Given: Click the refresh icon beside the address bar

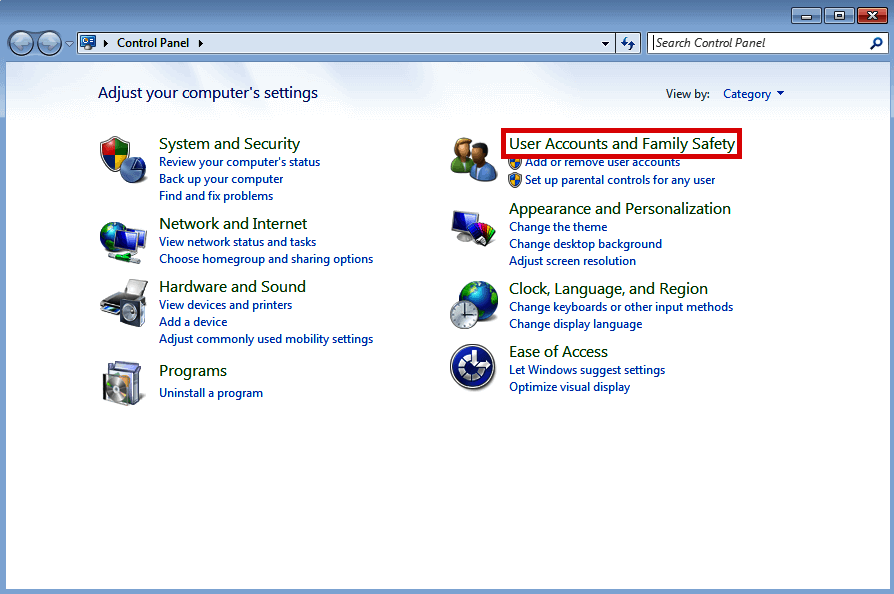Looking at the screenshot, I should pyautogui.click(x=628, y=42).
